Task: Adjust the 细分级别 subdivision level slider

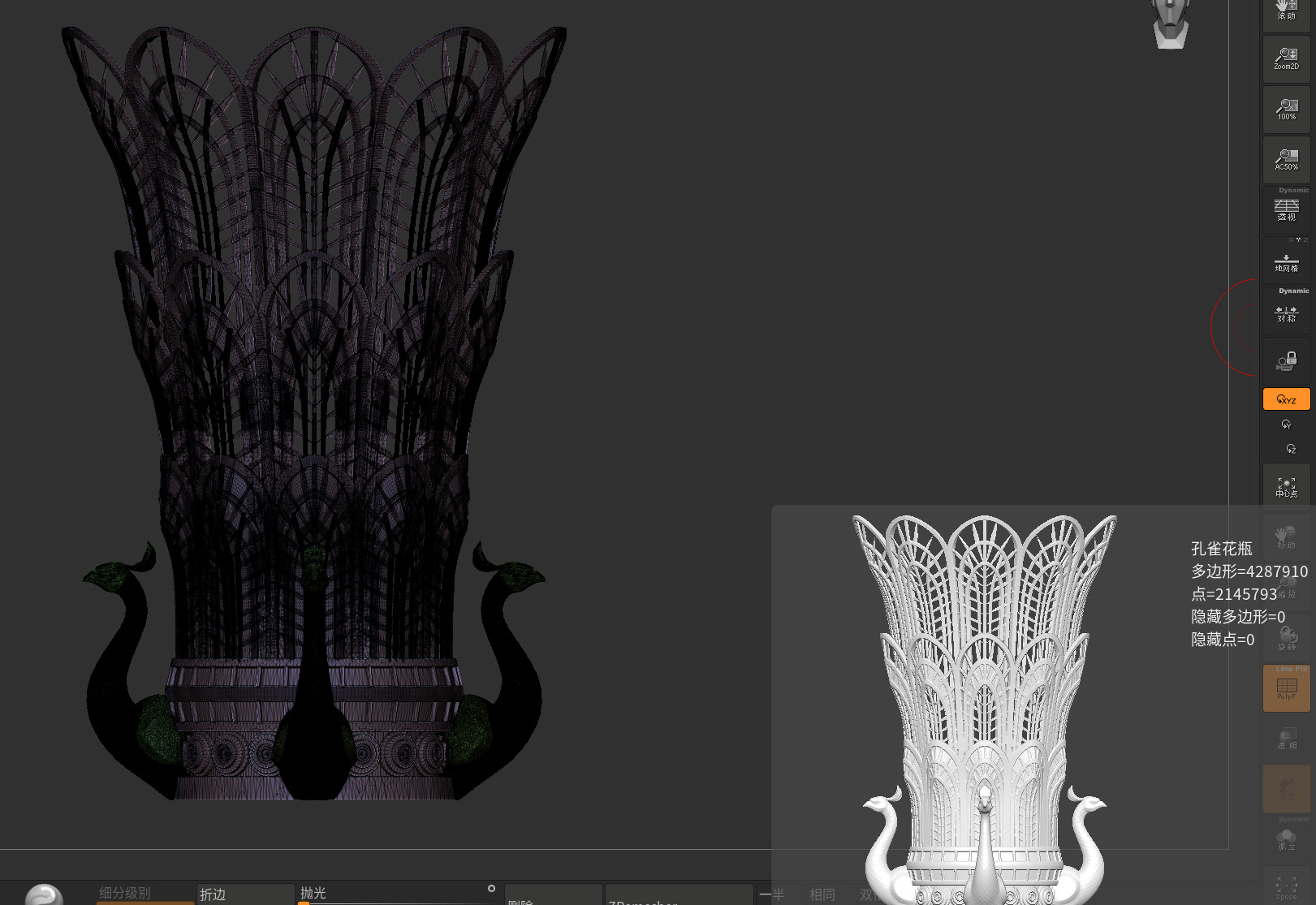Action: pyautogui.click(x=145, y=894)
